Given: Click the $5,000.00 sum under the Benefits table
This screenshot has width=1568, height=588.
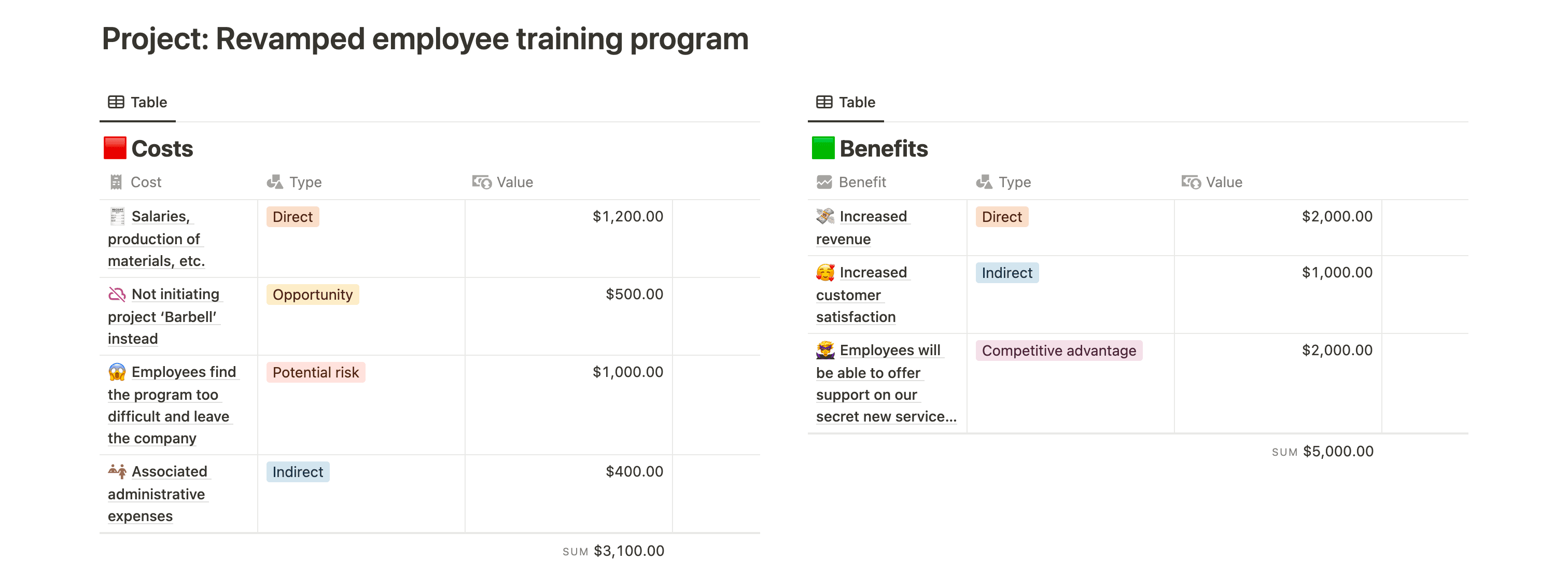Looking at the screenshot, I should (x=1337, y=451).
